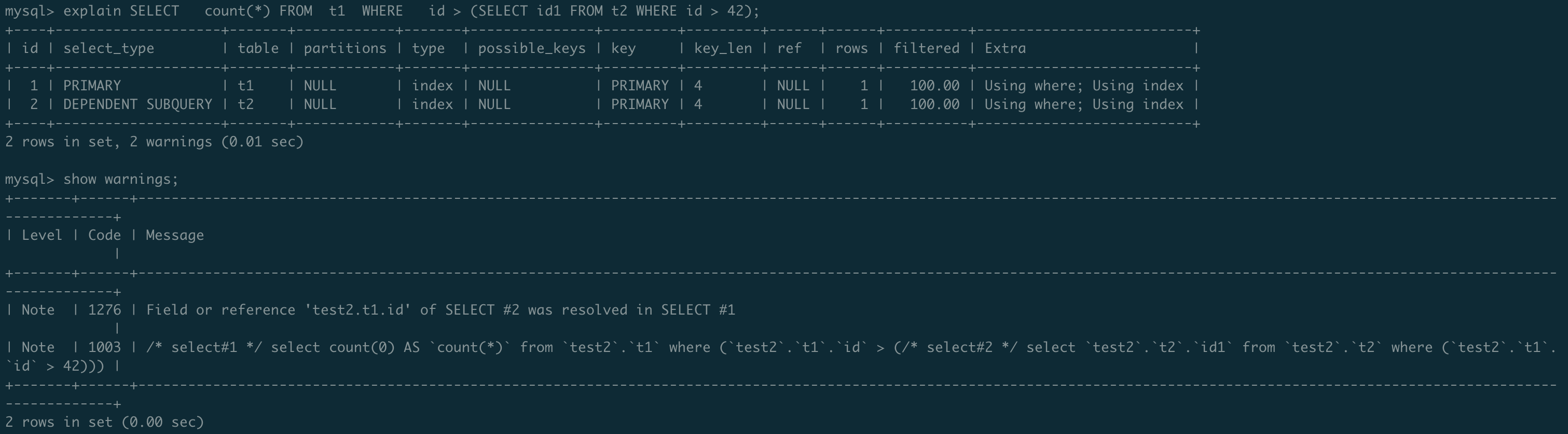Click the "Code" header in warnings table
This screenshot has width=1568, height=434.
click(104, 236)
